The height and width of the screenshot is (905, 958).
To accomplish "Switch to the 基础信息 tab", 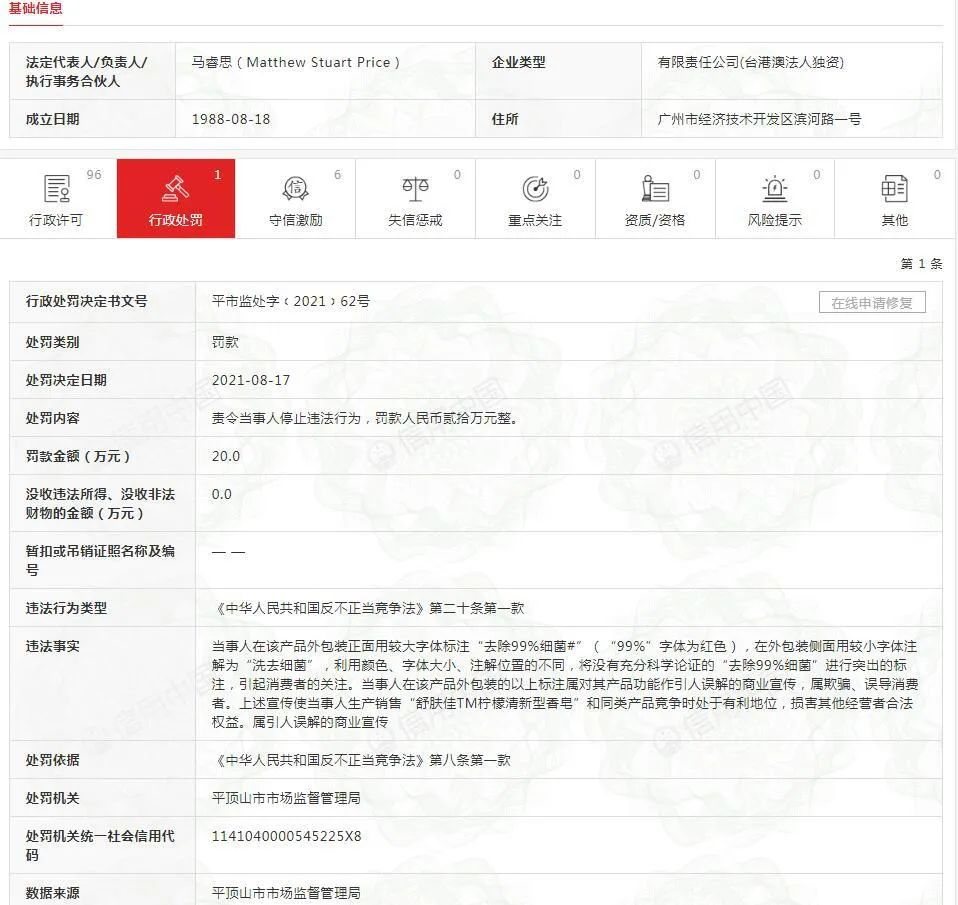I will 36,8.
